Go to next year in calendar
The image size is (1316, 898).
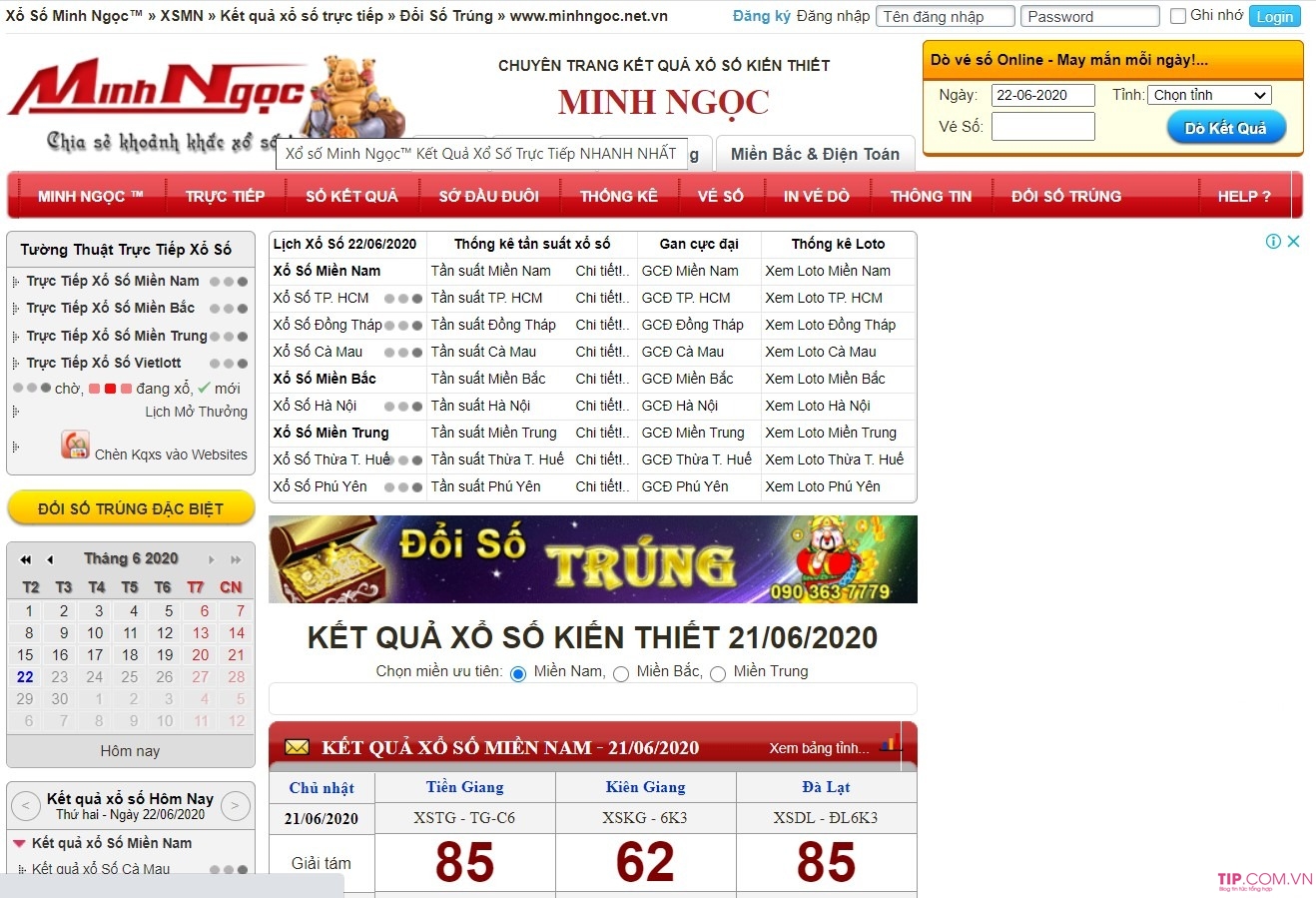[x=236, y=559]
